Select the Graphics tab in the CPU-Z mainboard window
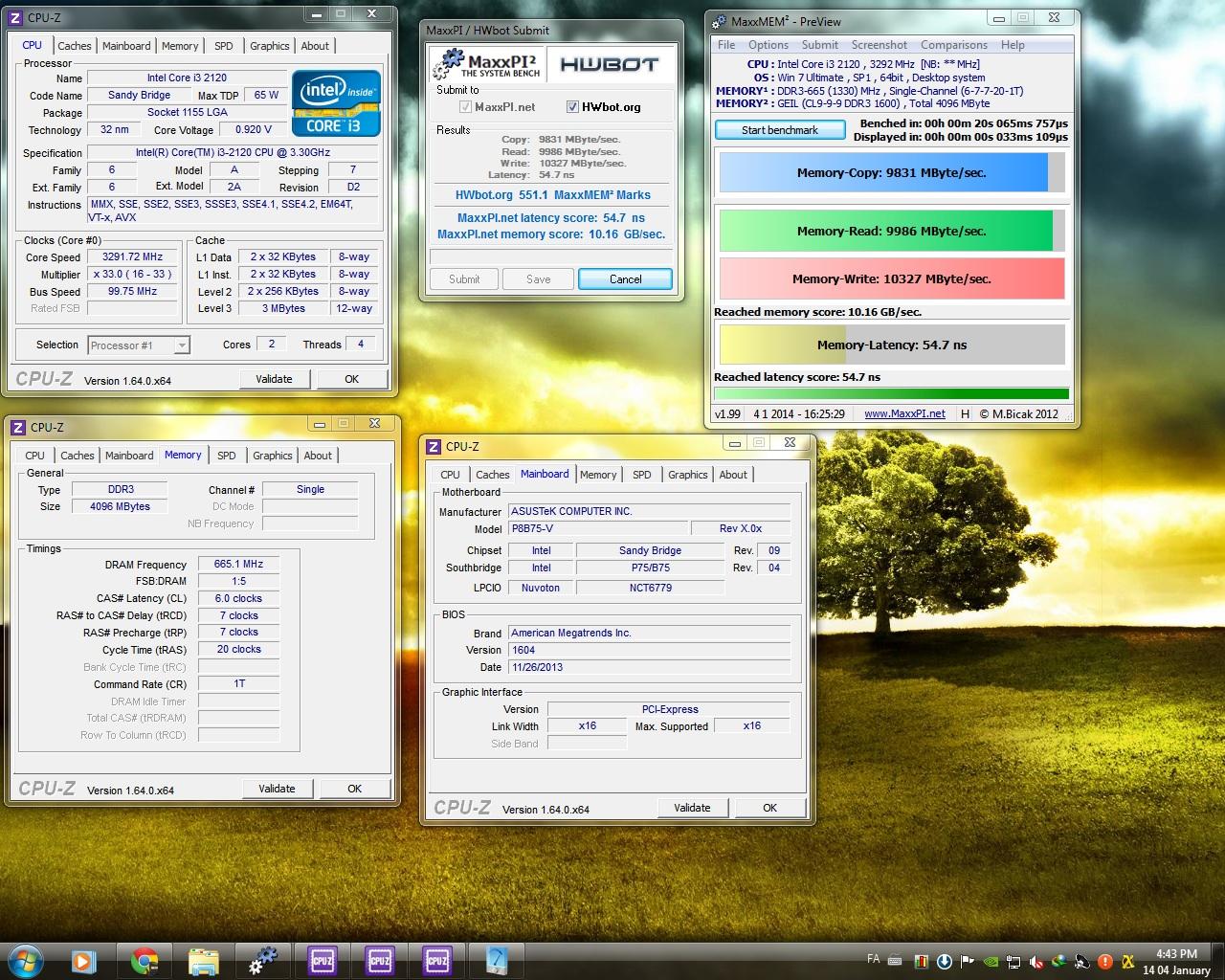Viewport: 1225px width, 980px height. coord(688,475)
